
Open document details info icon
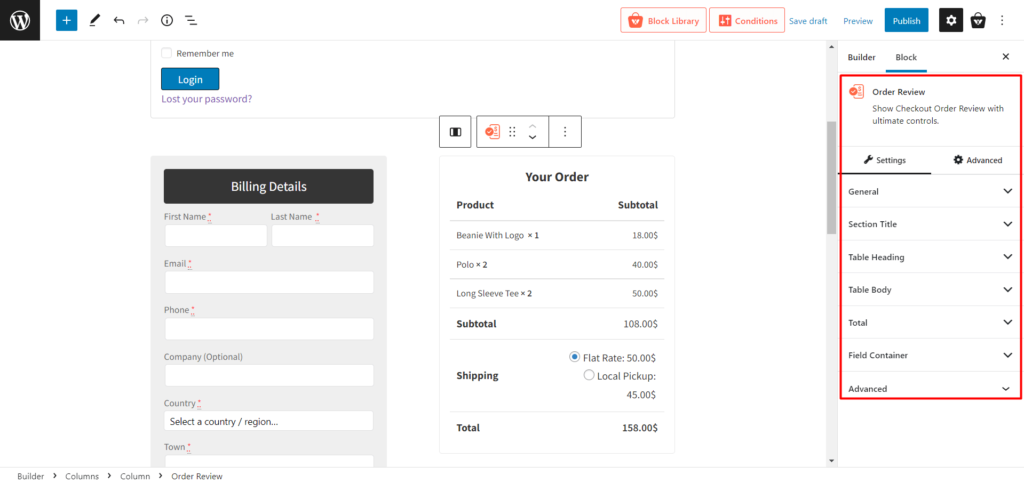click(x=167, y=21)
